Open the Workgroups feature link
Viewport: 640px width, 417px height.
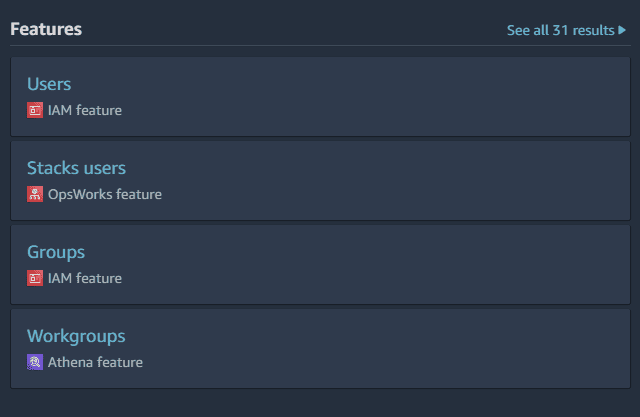76,336
